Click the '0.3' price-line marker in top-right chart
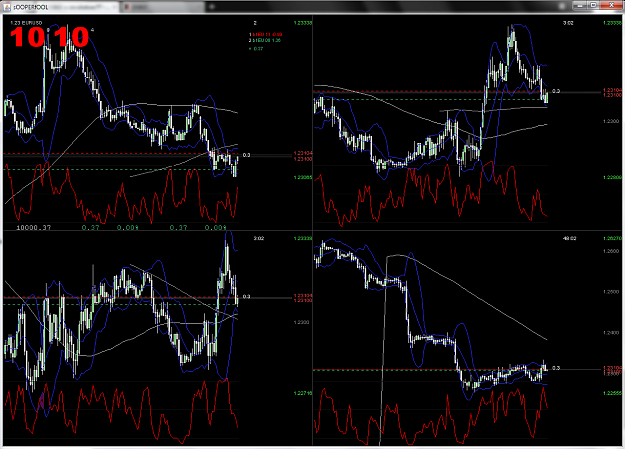The image size is (625, 449). pos(556,91)
